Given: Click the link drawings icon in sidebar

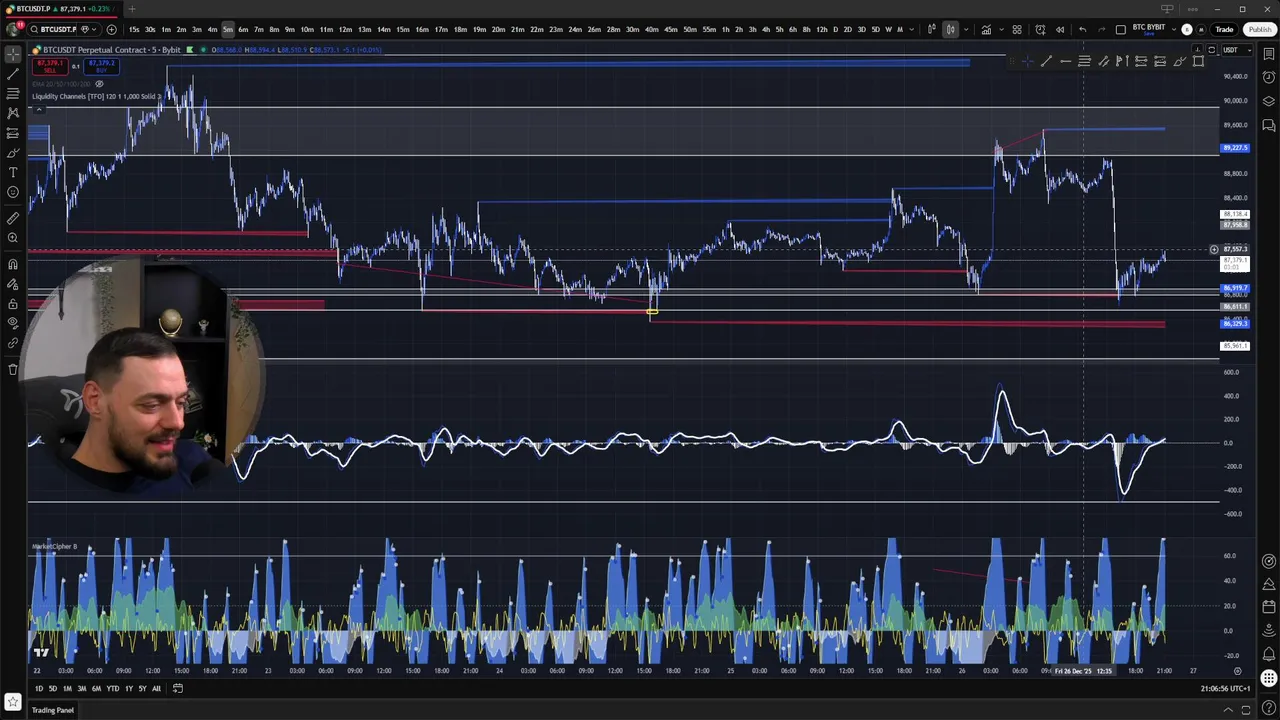Looking at the screenshot, I should coord(13,343).
